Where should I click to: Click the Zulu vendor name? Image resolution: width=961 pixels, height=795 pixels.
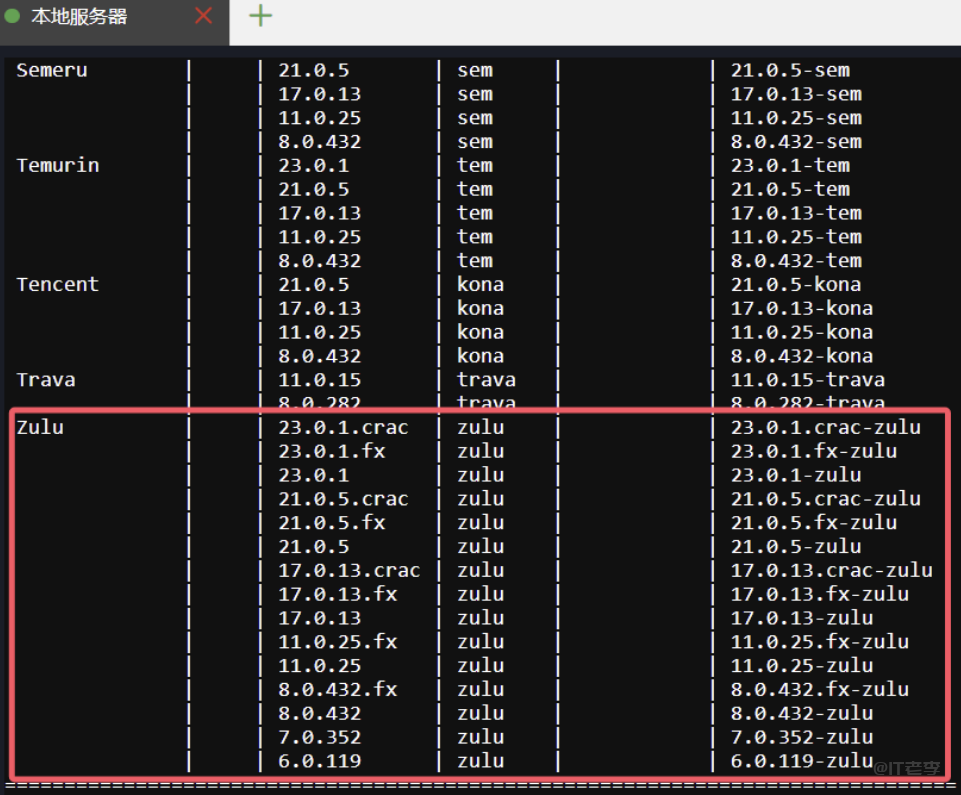tap(40, 427)
